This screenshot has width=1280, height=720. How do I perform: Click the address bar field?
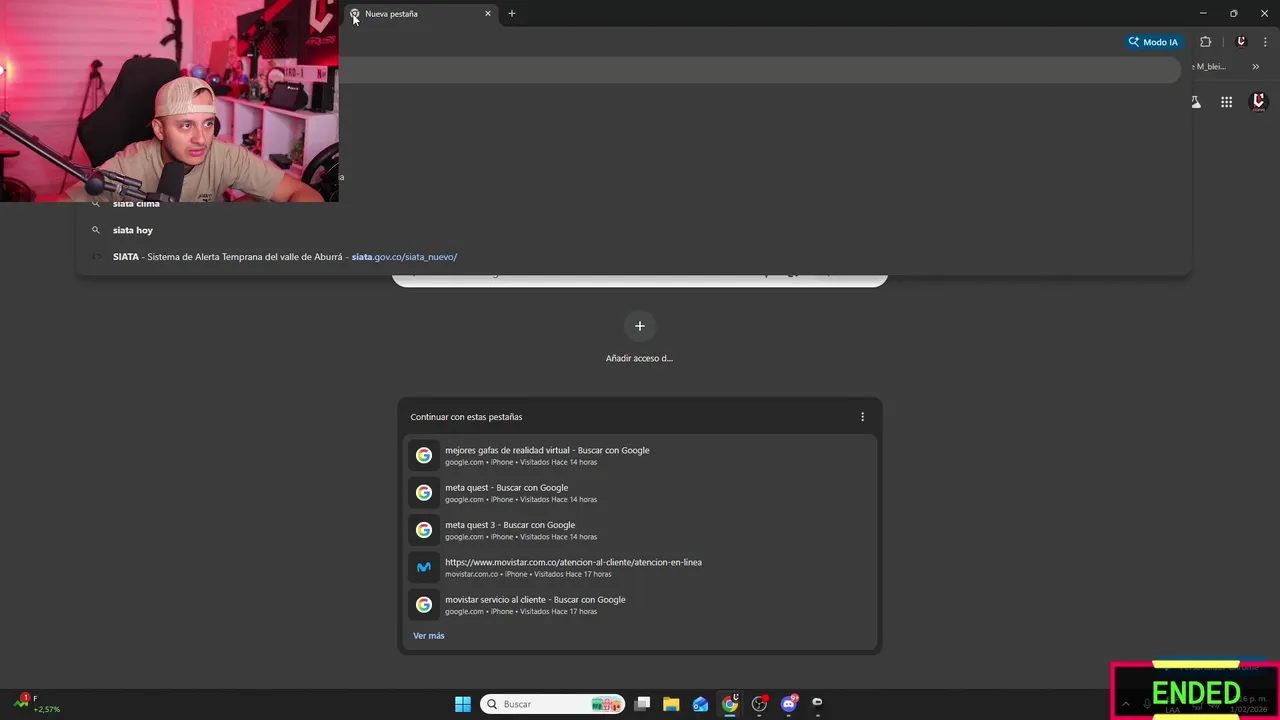pyautogui.click(x=760, y=70)
